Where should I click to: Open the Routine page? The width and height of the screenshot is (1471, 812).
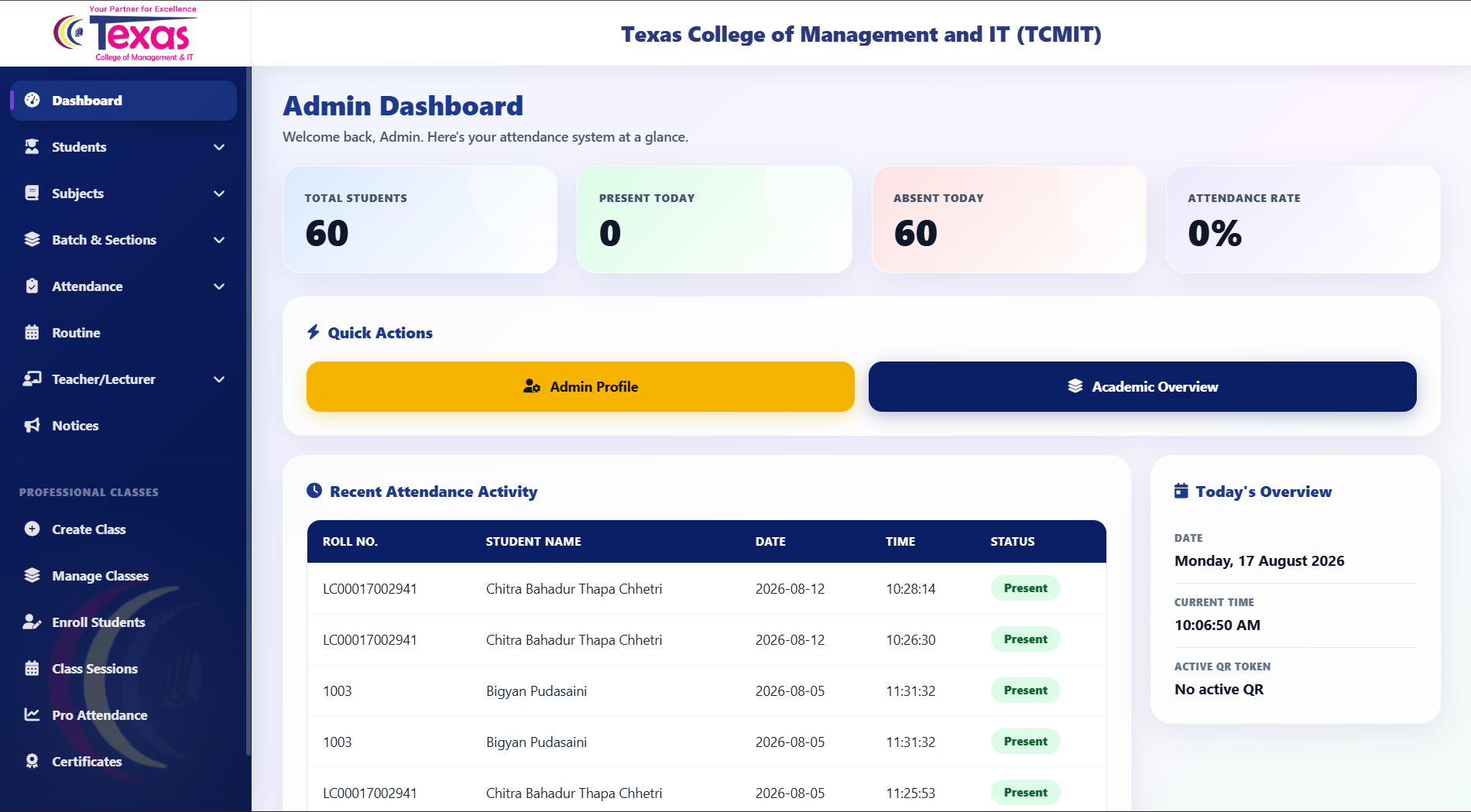pyautogui.click(x=124, y=333)
